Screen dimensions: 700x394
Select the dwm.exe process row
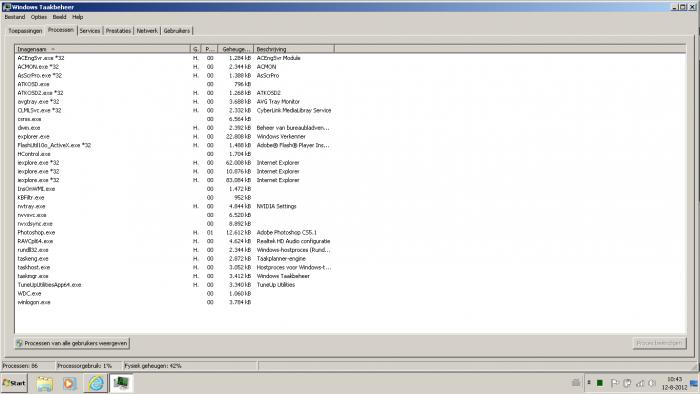(175, 128)
